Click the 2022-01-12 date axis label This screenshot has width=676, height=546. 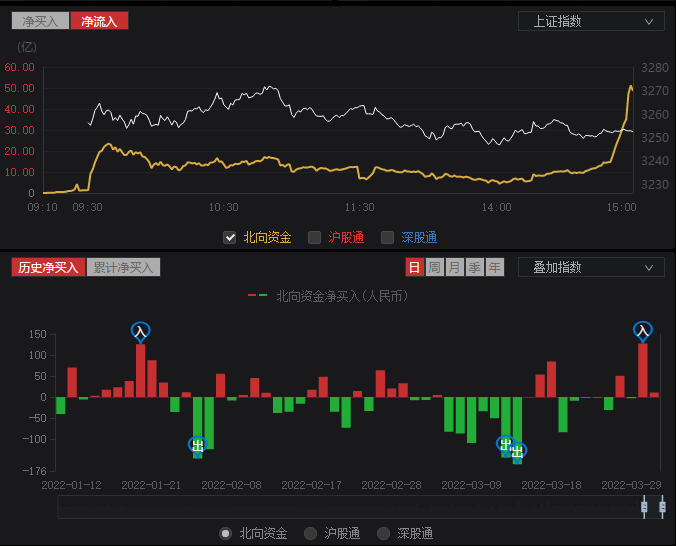point(72,485)
